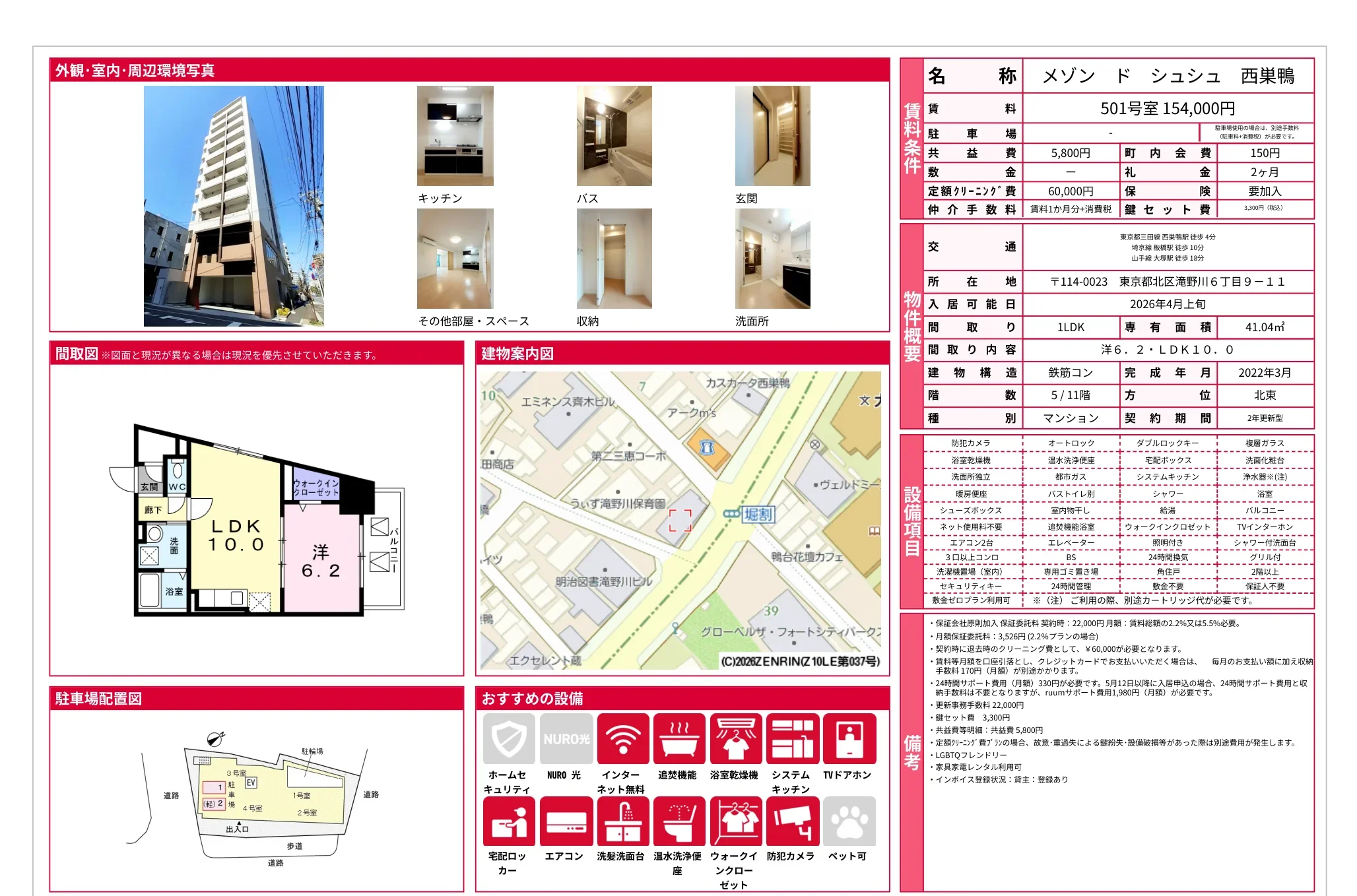The width and height of the screenshot is (1357, 896).
Task: Click the pet allowed paw icon
Action: pyautogui.click(x=849, y=821)
